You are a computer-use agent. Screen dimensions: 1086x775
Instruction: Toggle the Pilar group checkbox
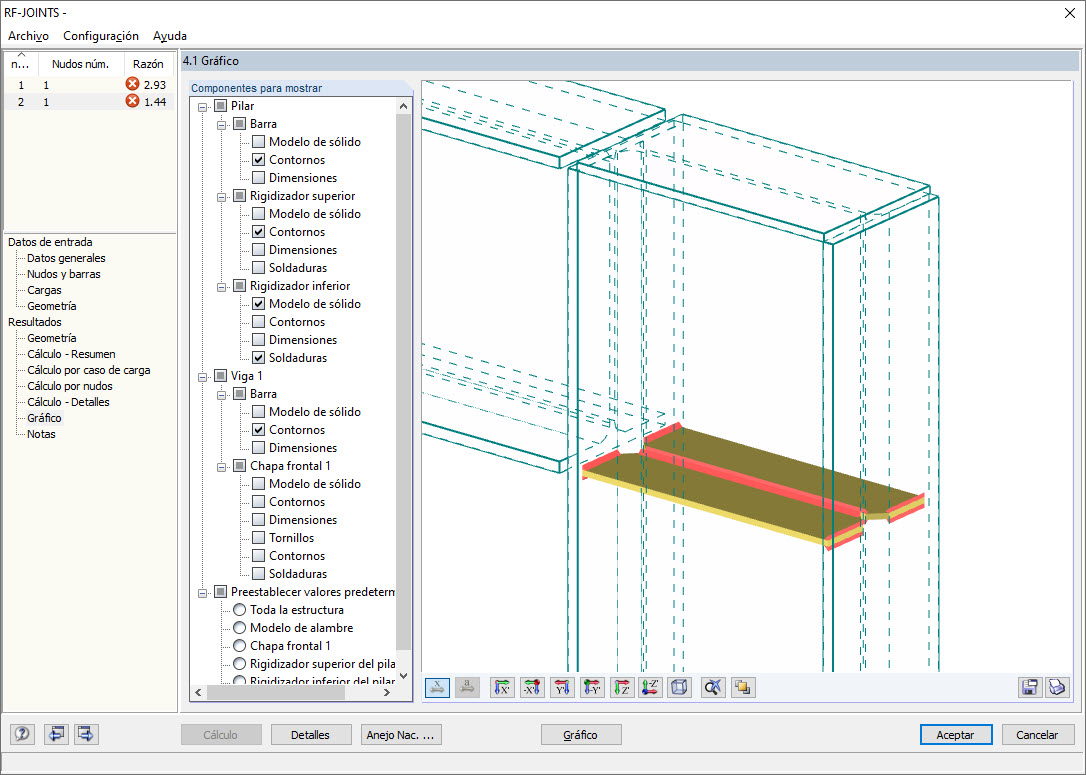(x=220, y=105)
